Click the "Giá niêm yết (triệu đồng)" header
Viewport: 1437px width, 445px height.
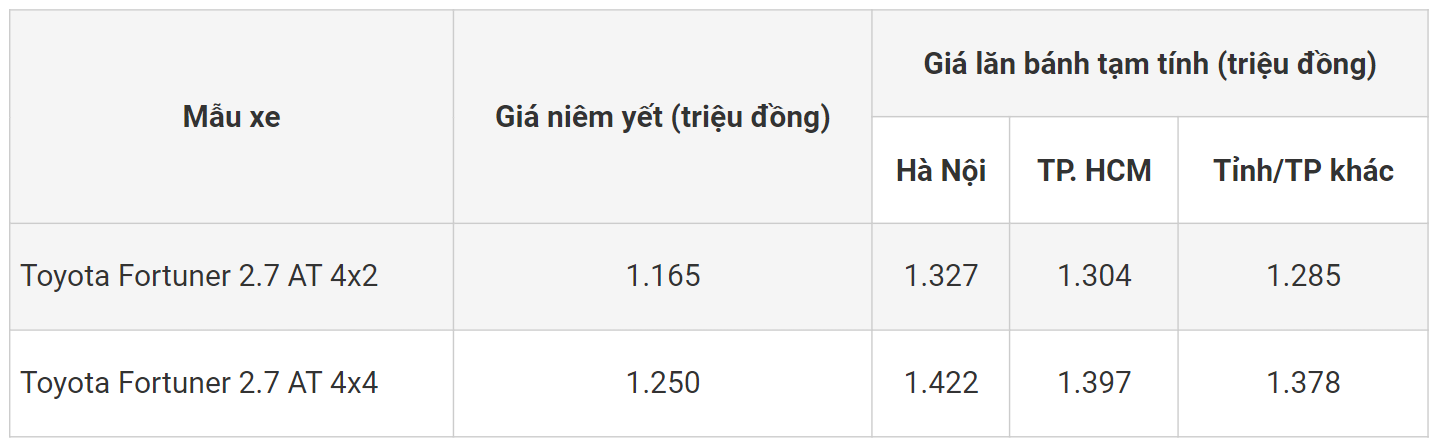[663, 117]
